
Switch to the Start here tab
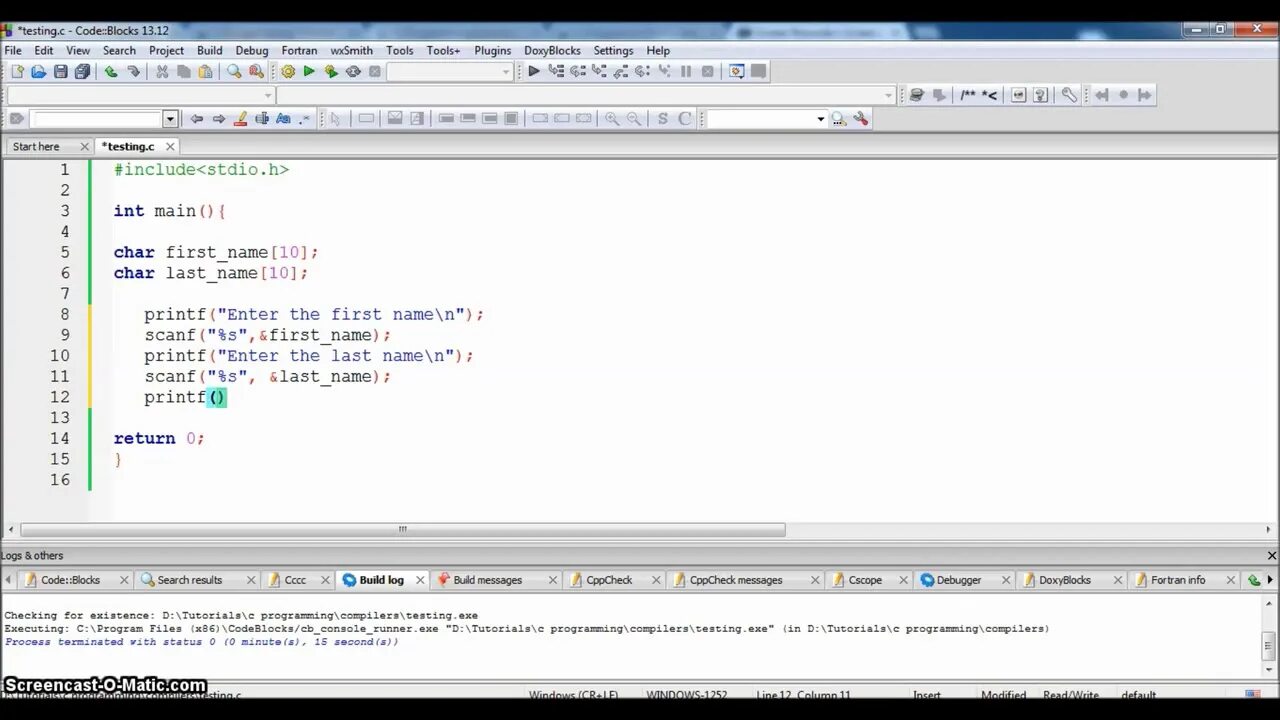coord(36,146)
